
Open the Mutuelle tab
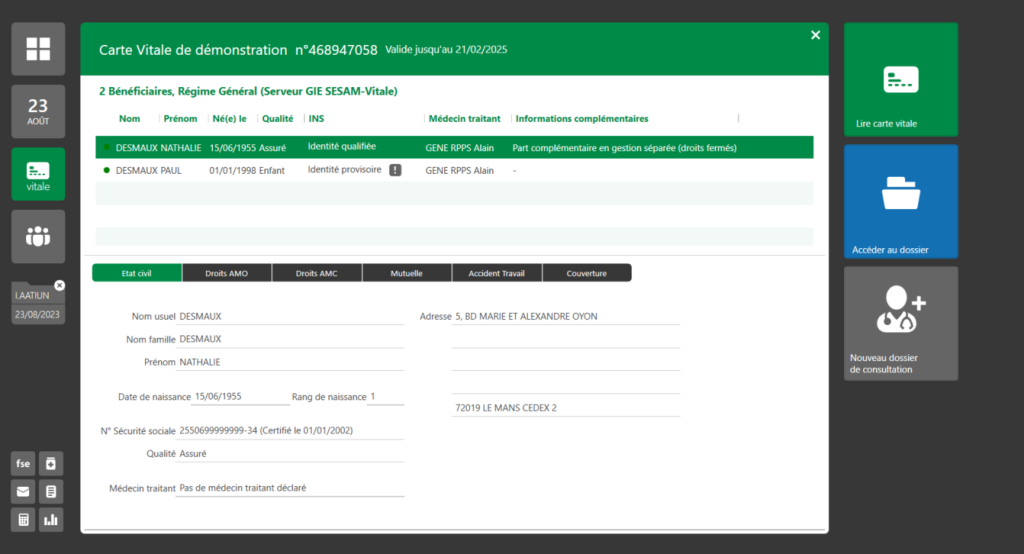[x=406, y=272]
